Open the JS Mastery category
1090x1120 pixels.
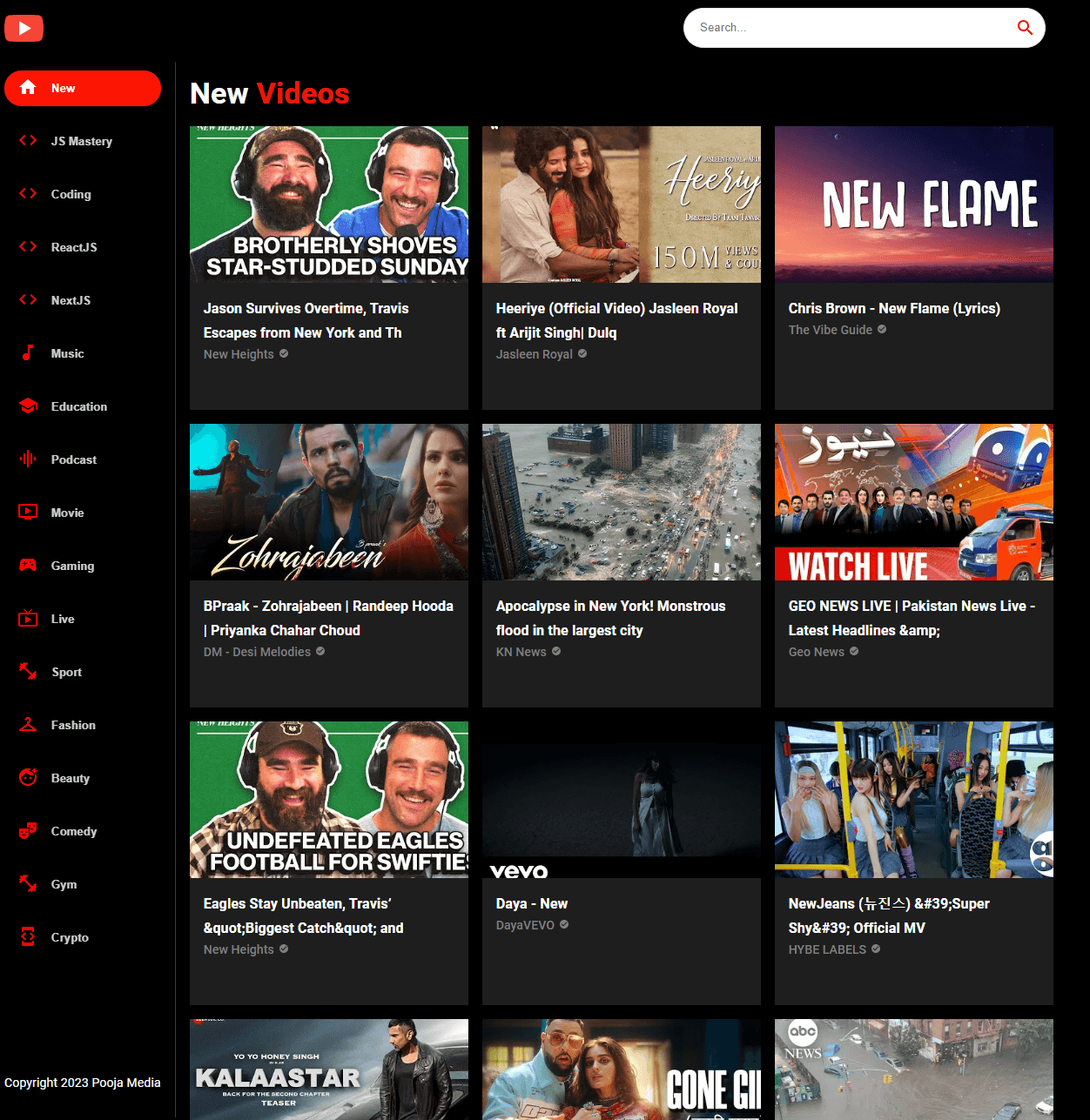click(83, 141)
